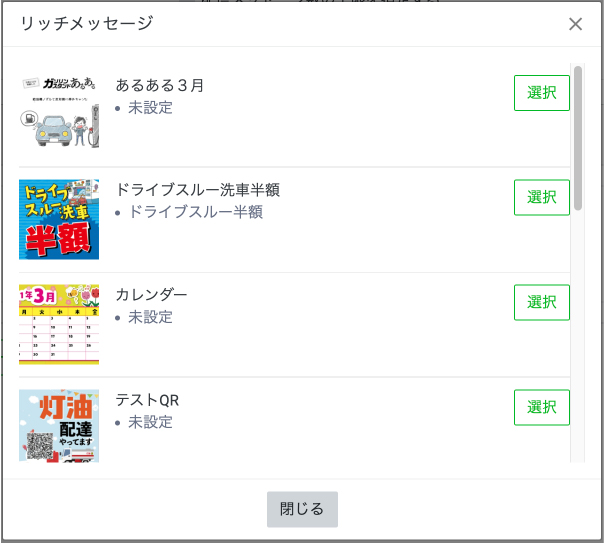The image size is (604, 544).
Task: Click the March calendar thumbnail
Action: [x=59, y=324]
